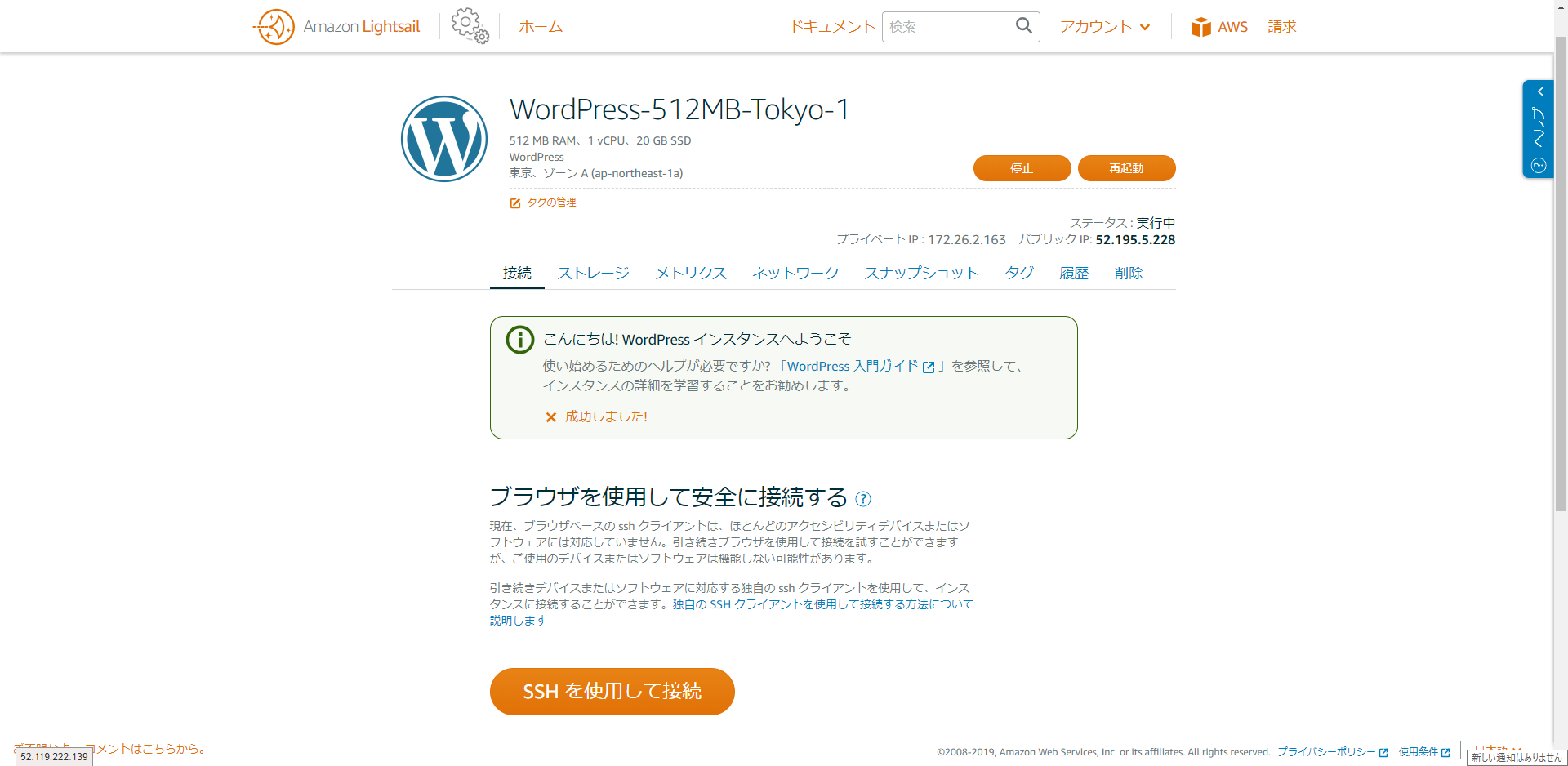Restart the instance with 再起動
Viewport: 1568px width, 766px height.
pos(1126,168)
